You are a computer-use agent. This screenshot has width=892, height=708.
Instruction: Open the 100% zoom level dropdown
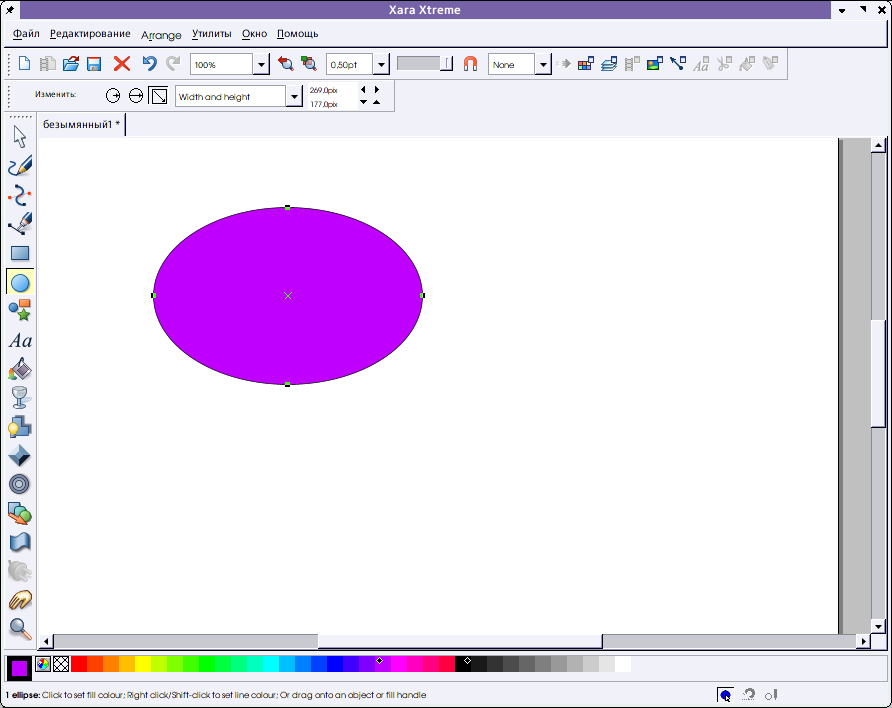click(261, 65)
